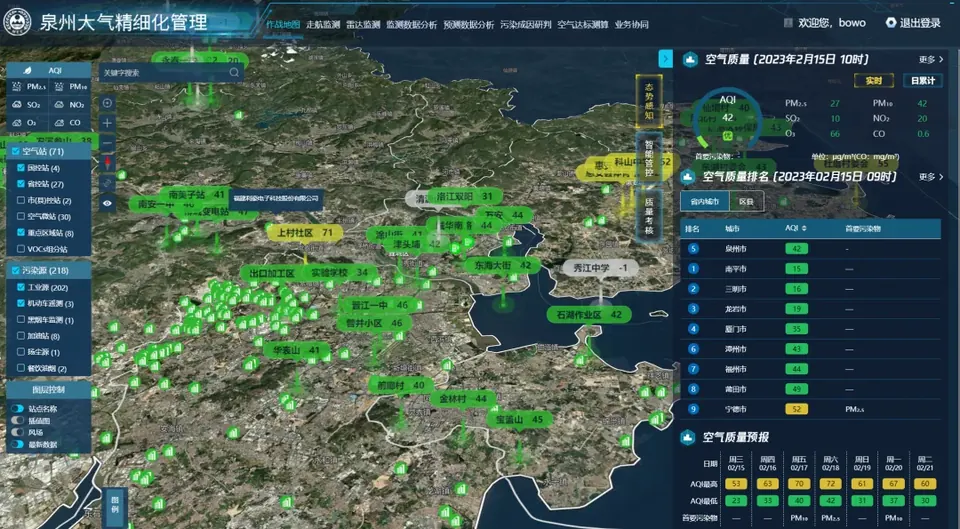Click the 空气质量排名 panel header icon

[688, 177]
